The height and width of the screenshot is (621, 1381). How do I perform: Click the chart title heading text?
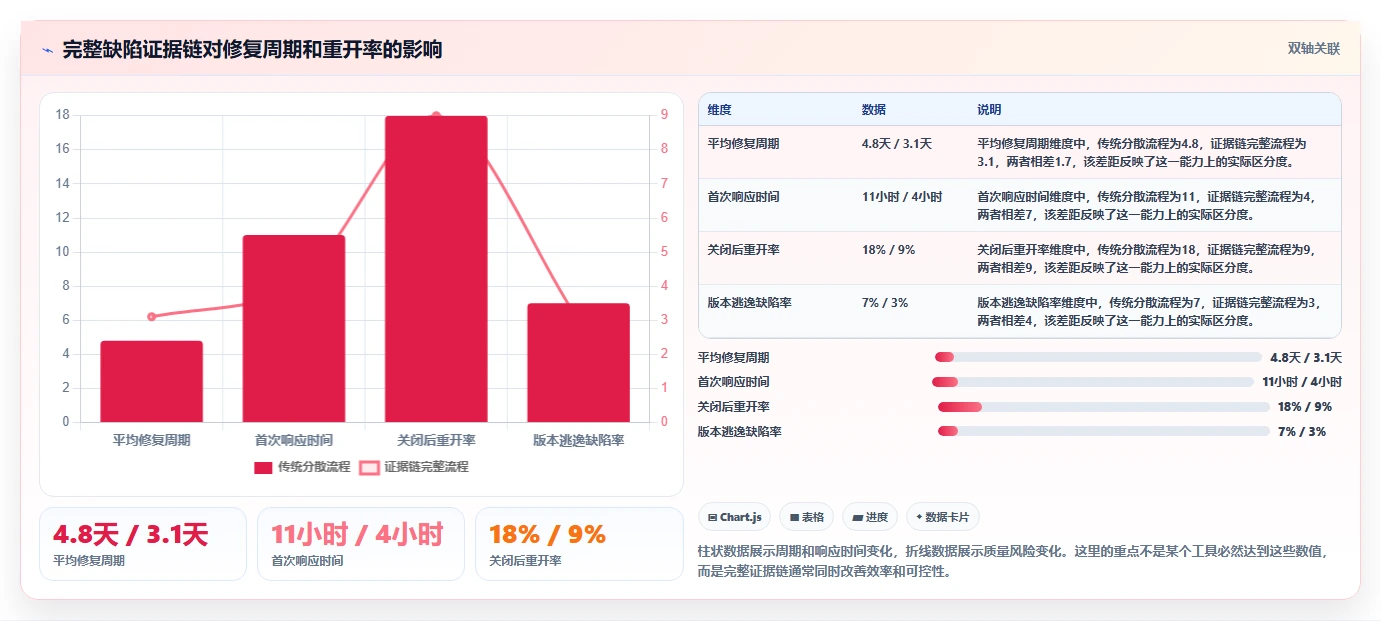click(x=252, y=50)
